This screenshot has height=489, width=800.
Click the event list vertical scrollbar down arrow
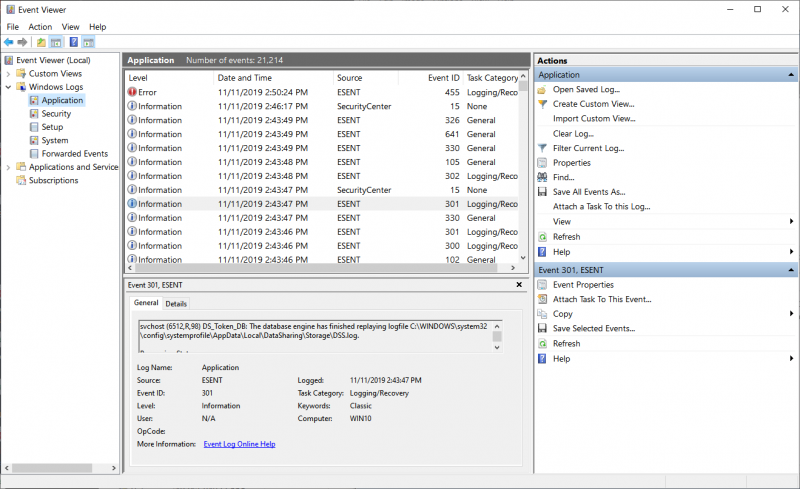point(523,258)
